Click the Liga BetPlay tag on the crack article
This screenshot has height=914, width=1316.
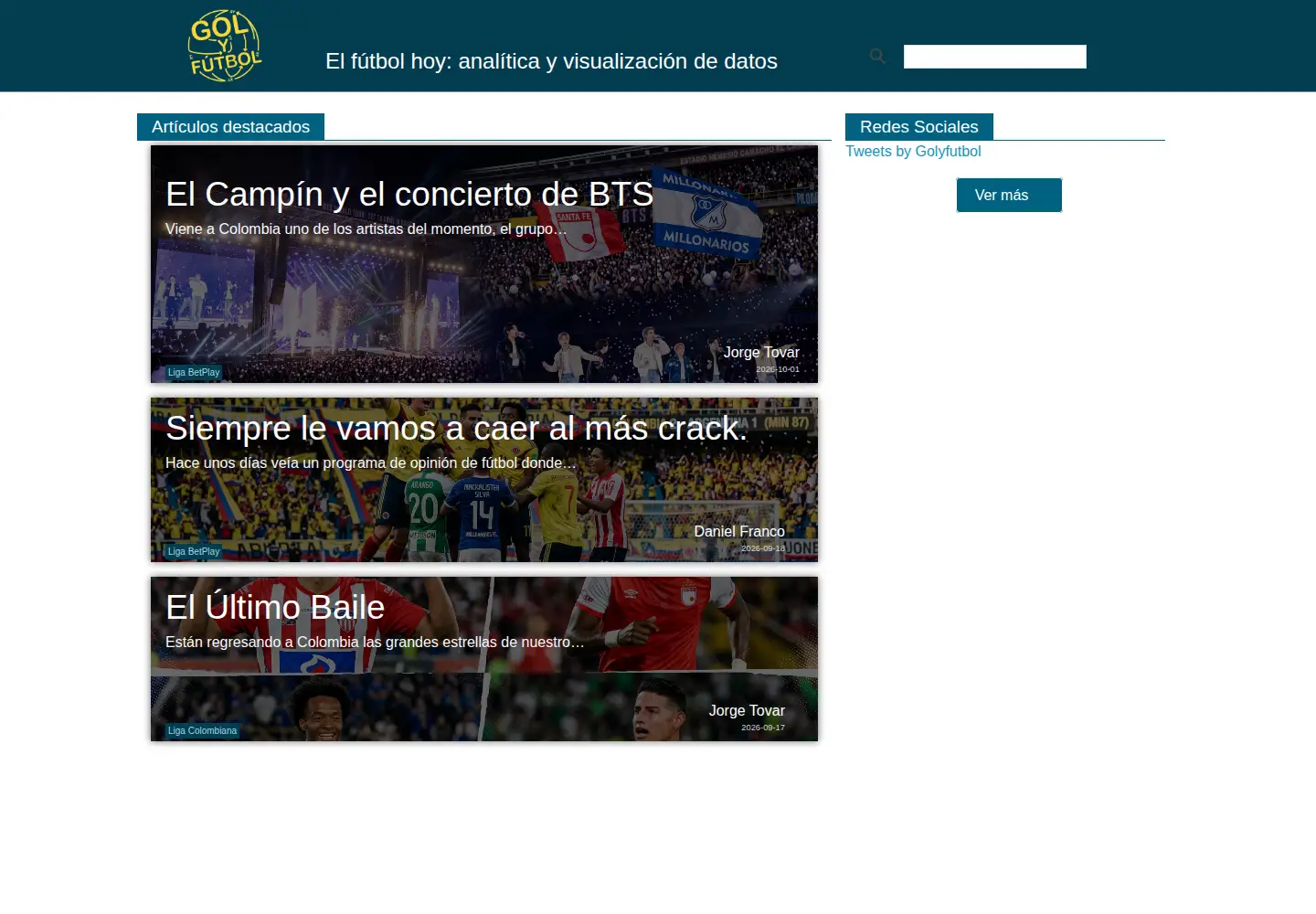tap(194, 552)
